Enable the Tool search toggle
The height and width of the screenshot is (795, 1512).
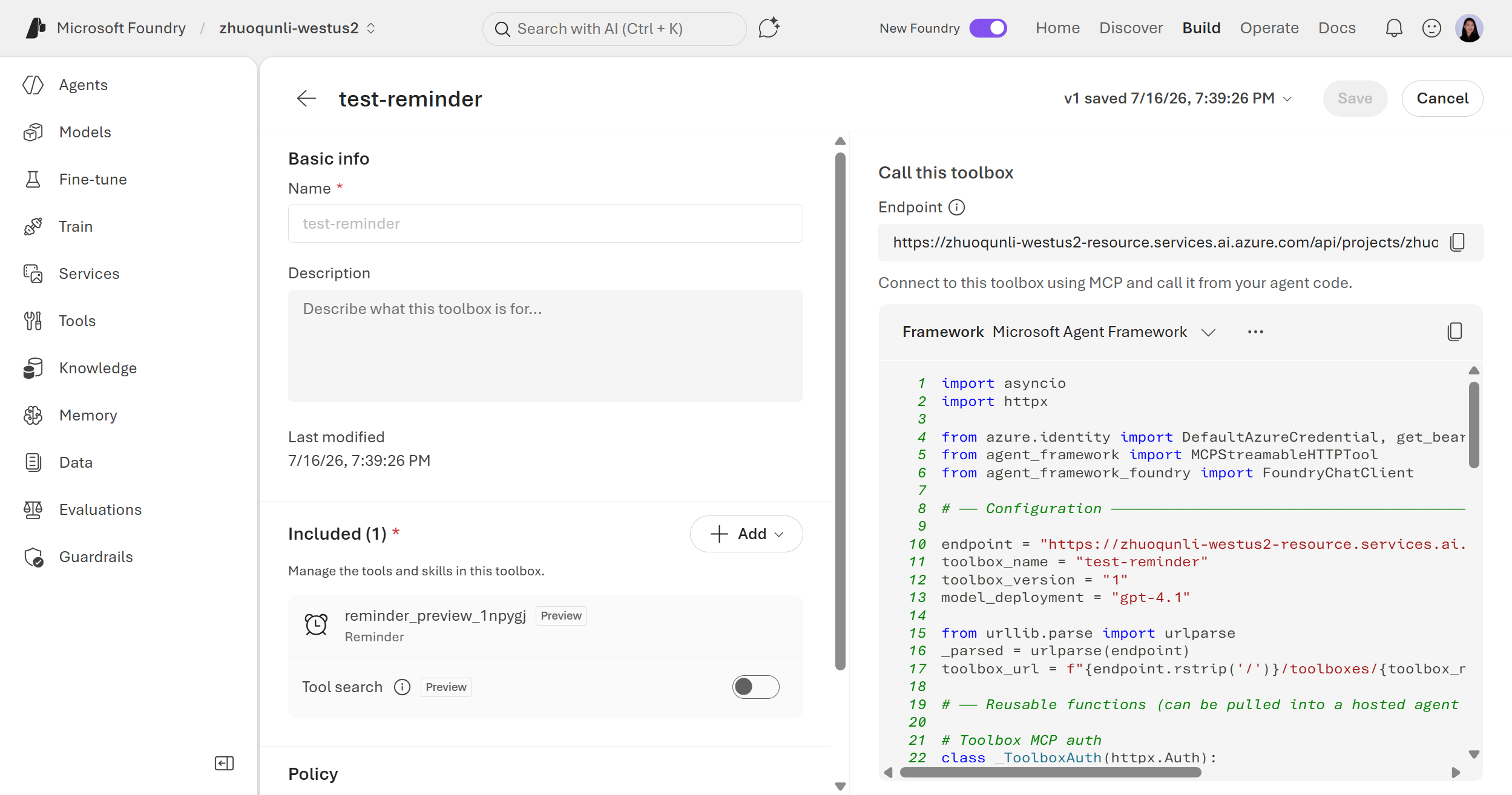(x=755, y=687)
